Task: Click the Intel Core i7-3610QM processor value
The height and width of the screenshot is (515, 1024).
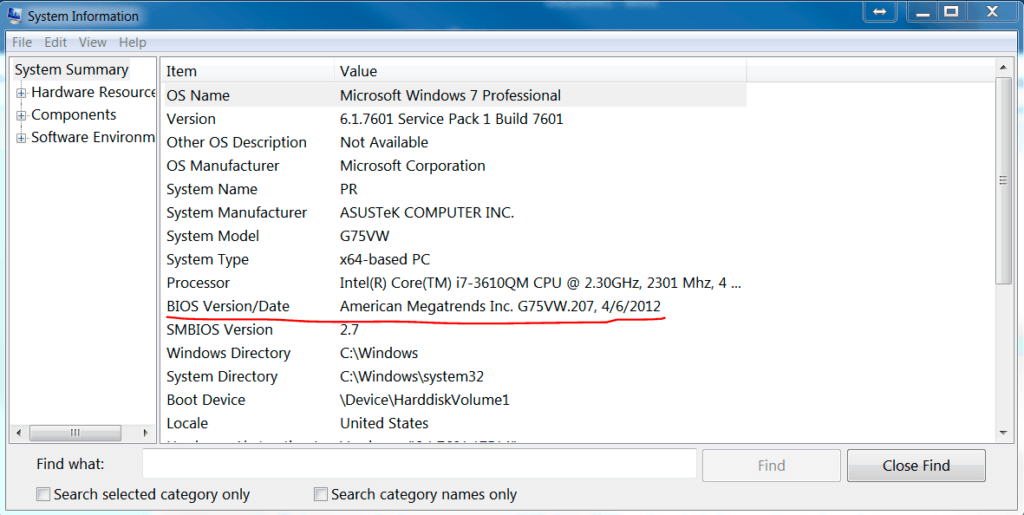Action: 540,283
